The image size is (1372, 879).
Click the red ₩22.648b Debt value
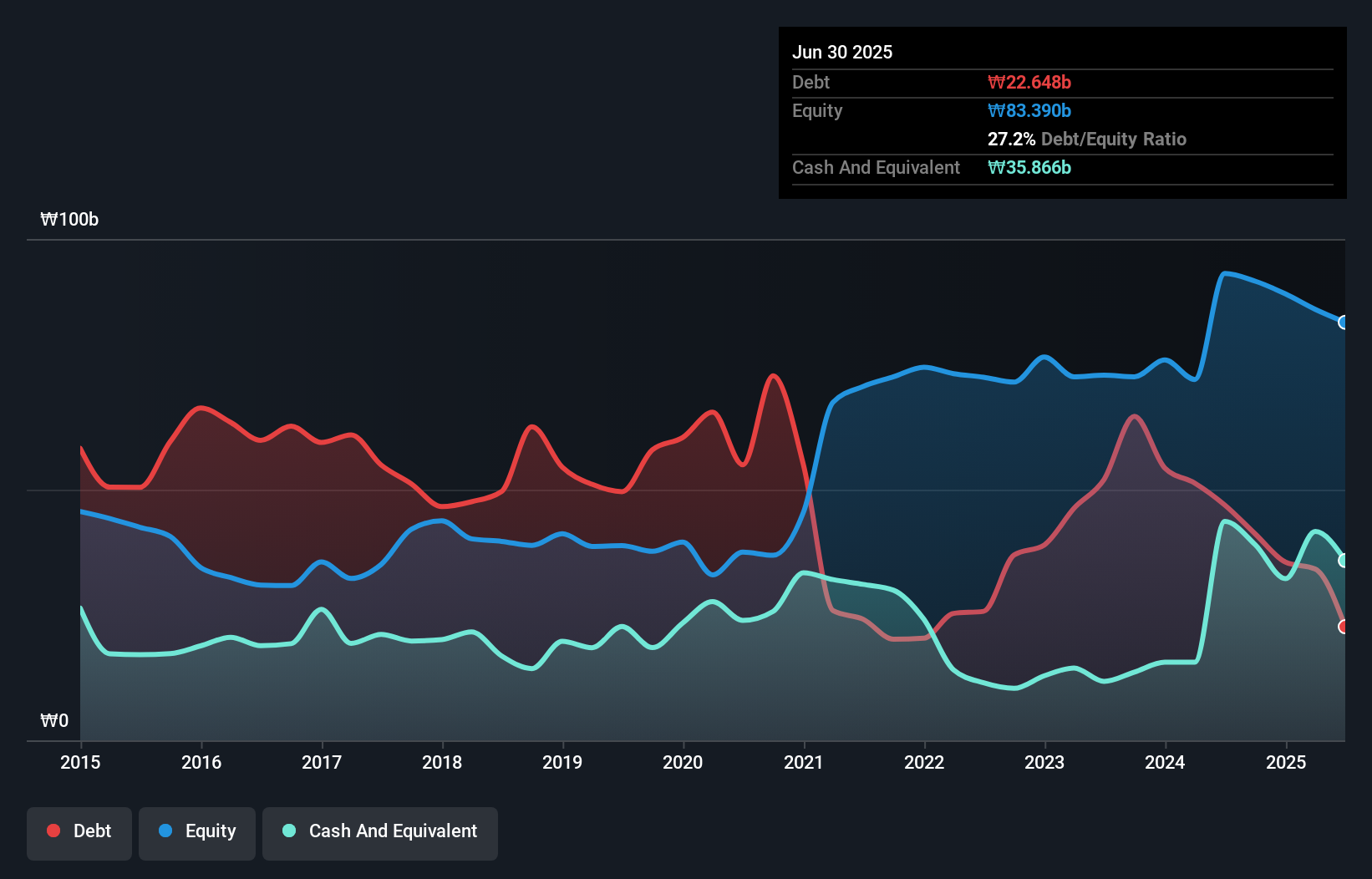(x=1030, y=82)
